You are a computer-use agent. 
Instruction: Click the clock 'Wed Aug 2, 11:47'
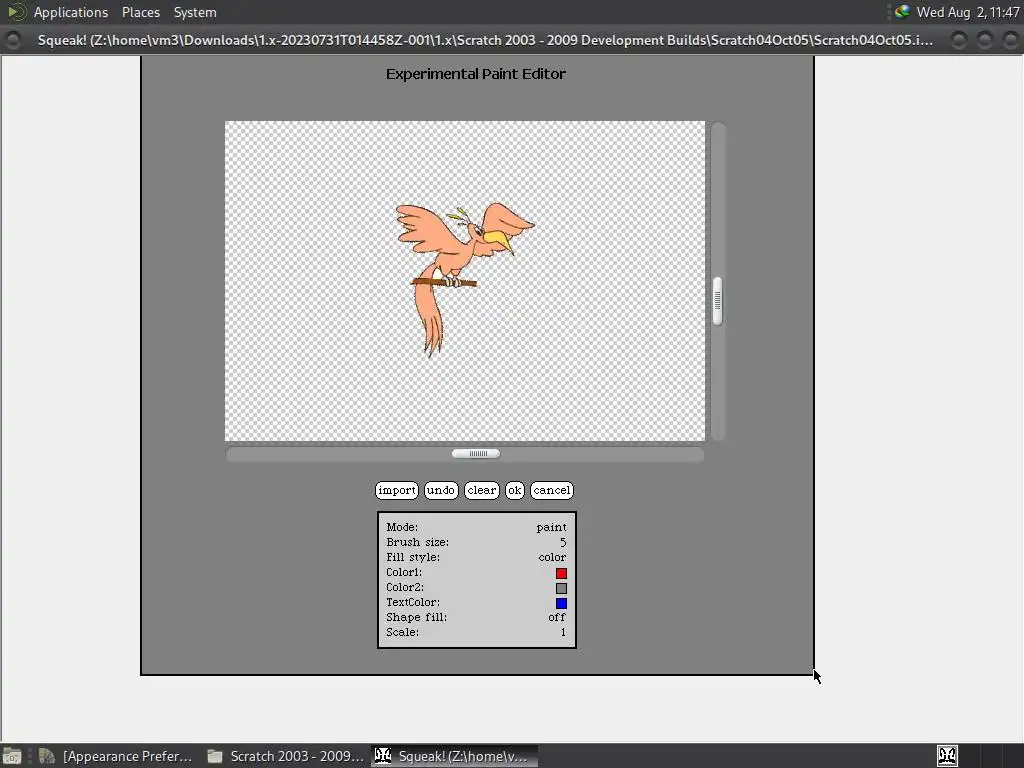point(968,12)
